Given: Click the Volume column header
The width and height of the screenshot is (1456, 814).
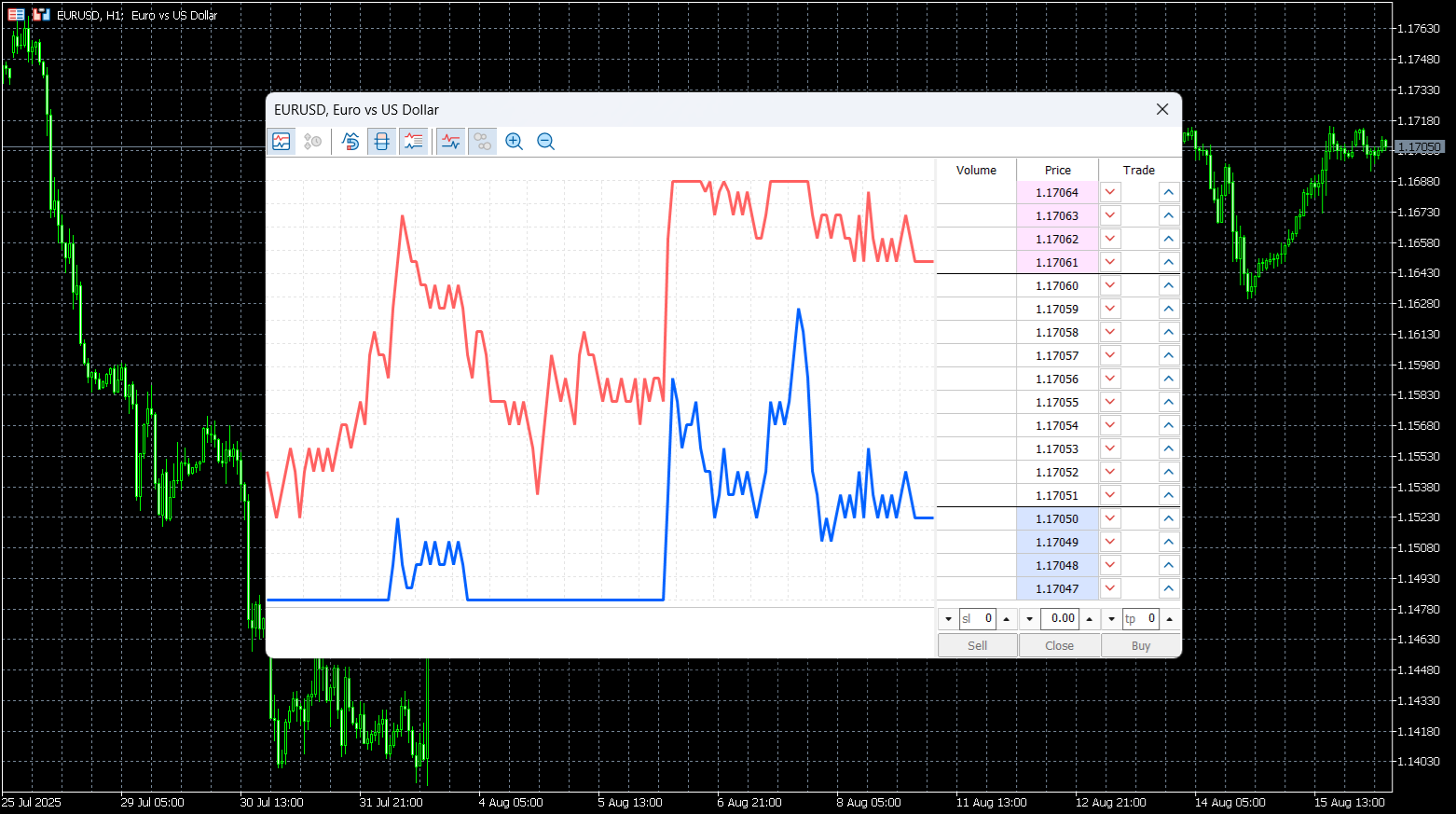Looking at the screenshot, I should pyautogui.click(x=977, y=170).
